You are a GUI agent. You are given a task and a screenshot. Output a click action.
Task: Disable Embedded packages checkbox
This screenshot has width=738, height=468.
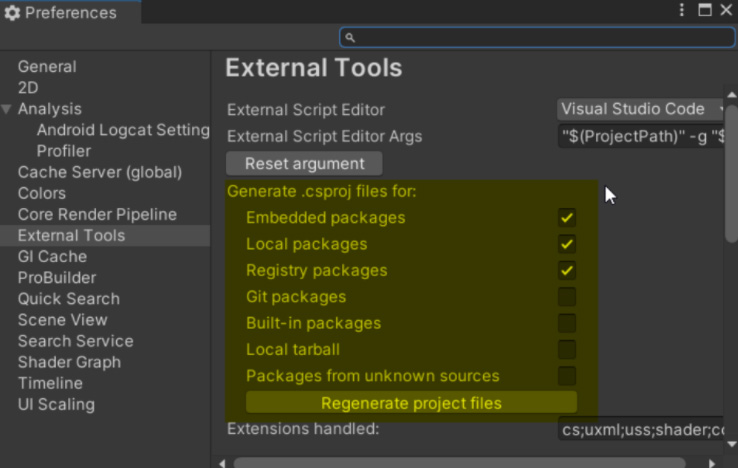point(567,217)
